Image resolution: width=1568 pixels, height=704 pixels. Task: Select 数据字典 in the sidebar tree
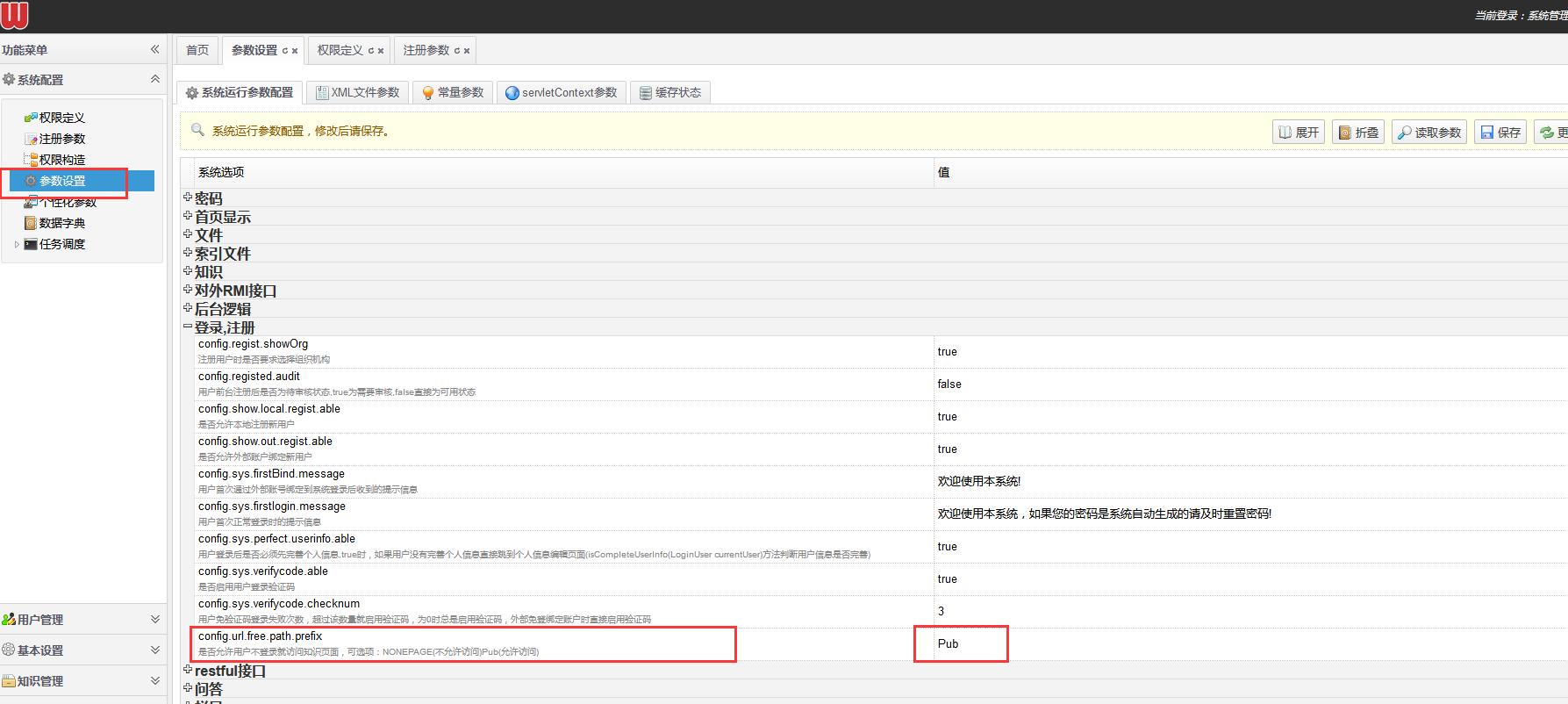(62, 223)
